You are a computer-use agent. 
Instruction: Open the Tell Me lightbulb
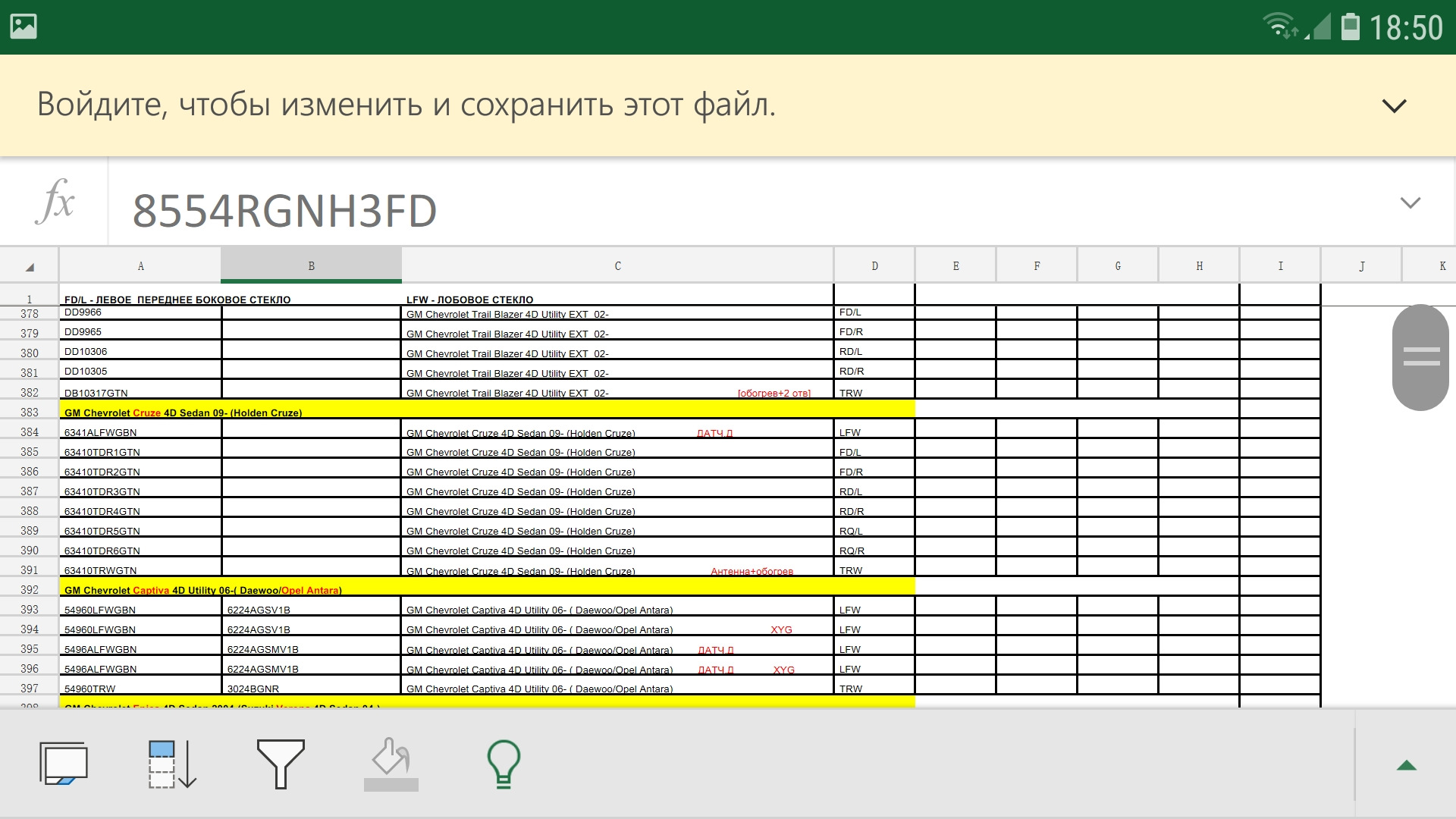click(x=503, y=764)
